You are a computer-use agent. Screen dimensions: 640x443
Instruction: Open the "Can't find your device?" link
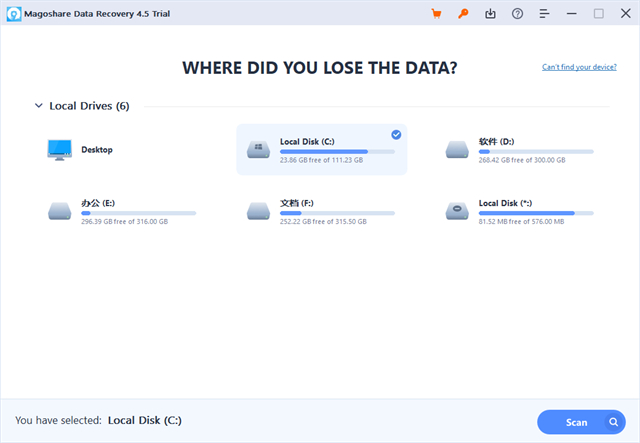tap(580, 67)
